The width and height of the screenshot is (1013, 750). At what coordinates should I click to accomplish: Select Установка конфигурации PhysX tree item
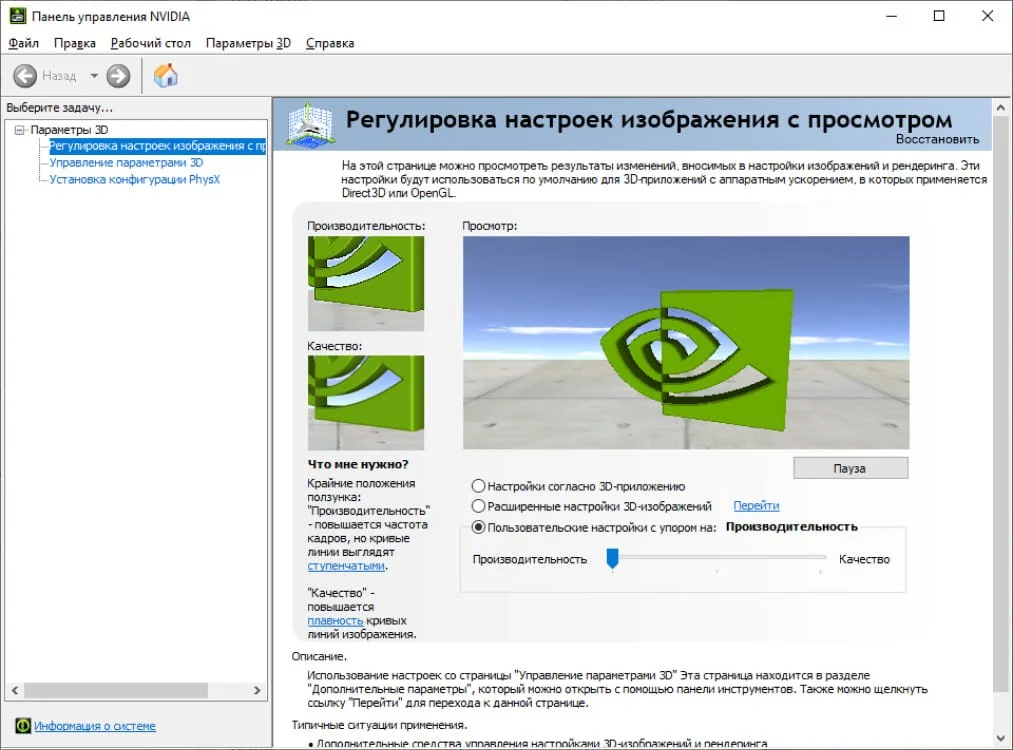(134, 180)
